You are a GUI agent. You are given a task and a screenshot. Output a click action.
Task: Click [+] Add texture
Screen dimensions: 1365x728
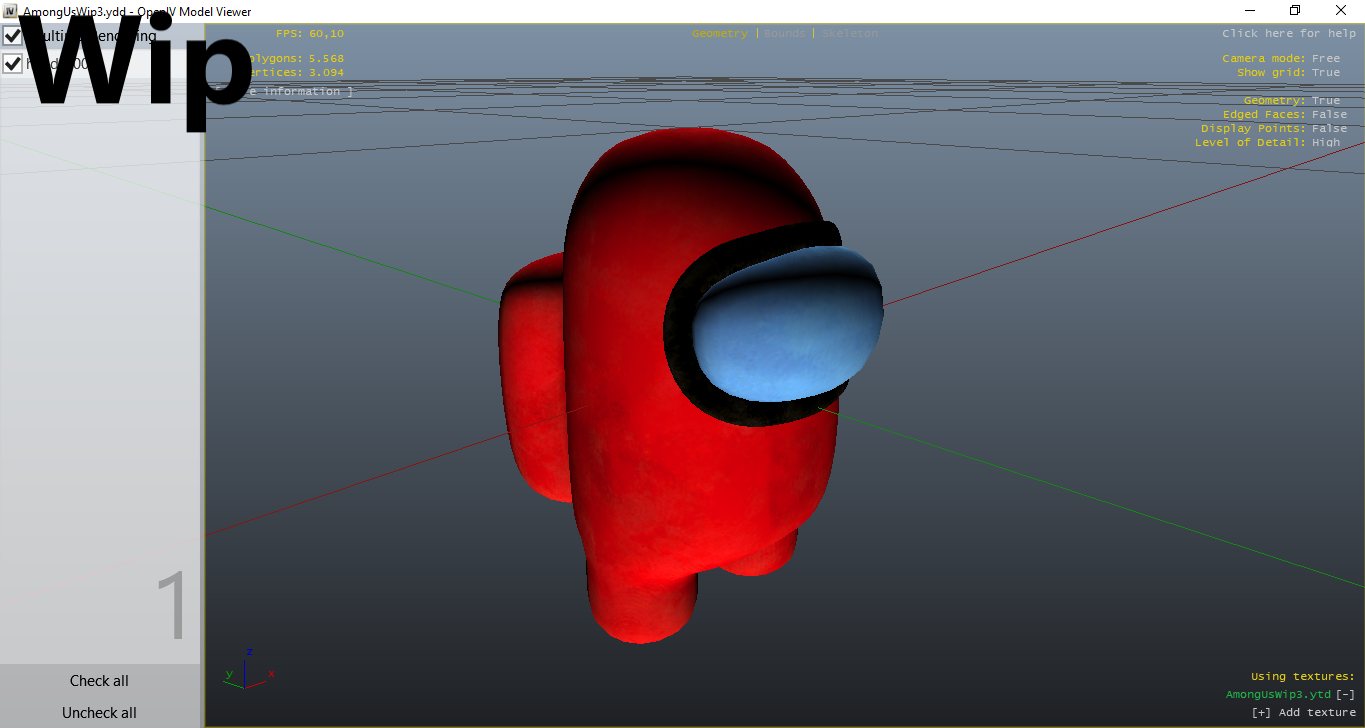[x=1304, y=713]
